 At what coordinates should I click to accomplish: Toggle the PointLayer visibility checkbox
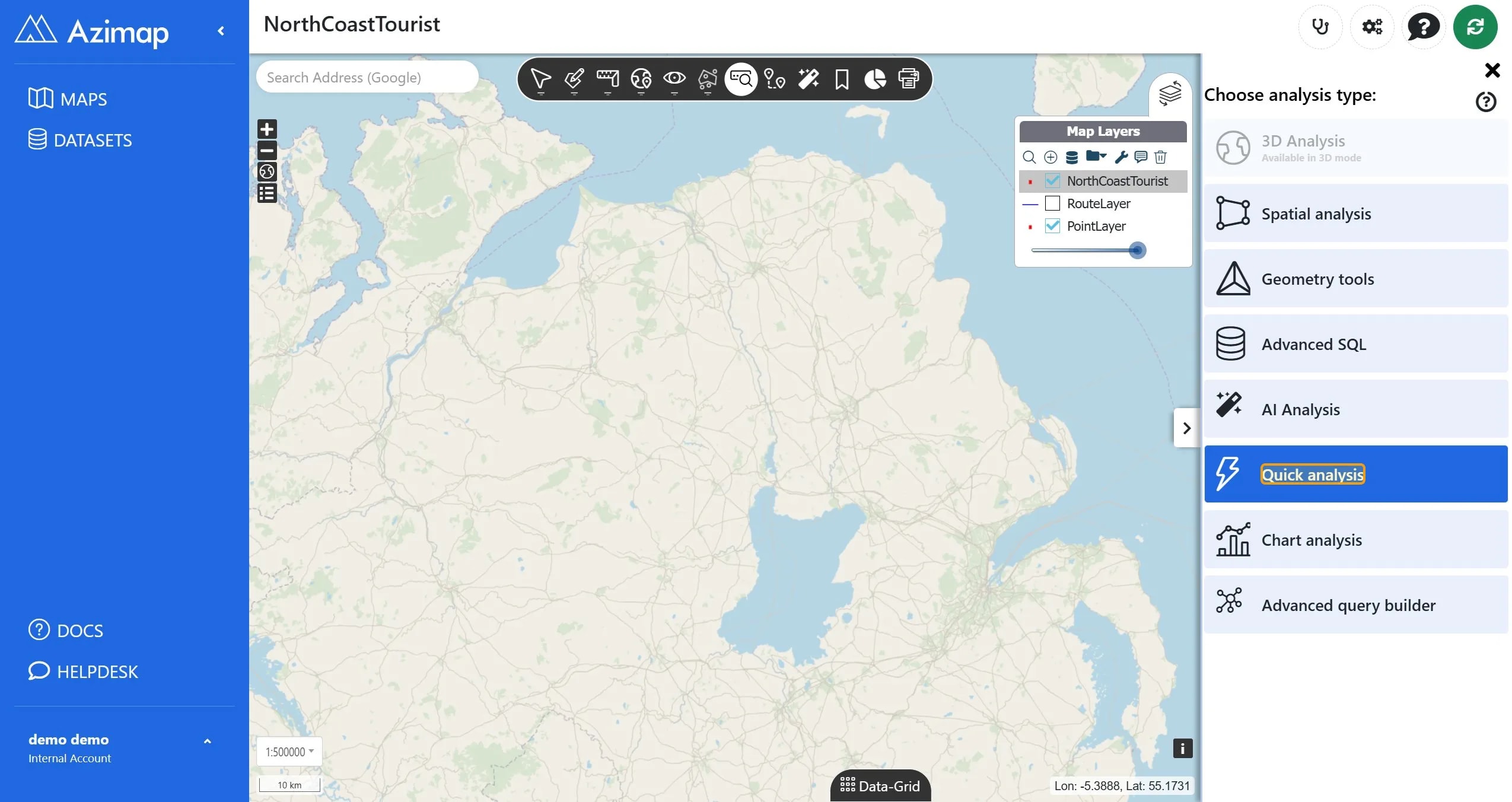1052,225
